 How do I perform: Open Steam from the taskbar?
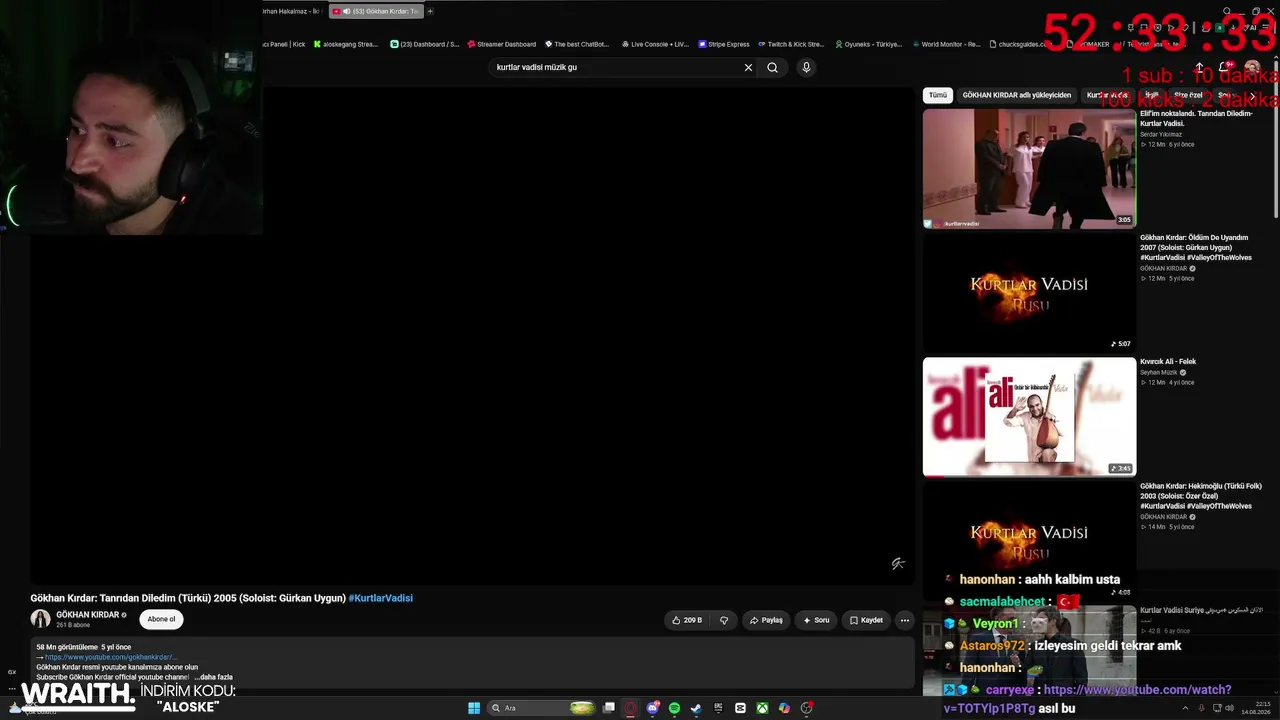coord(696,708)
